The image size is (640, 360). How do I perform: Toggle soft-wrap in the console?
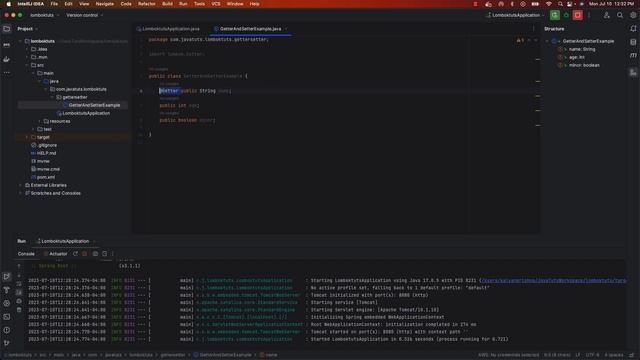coord(19,284)
